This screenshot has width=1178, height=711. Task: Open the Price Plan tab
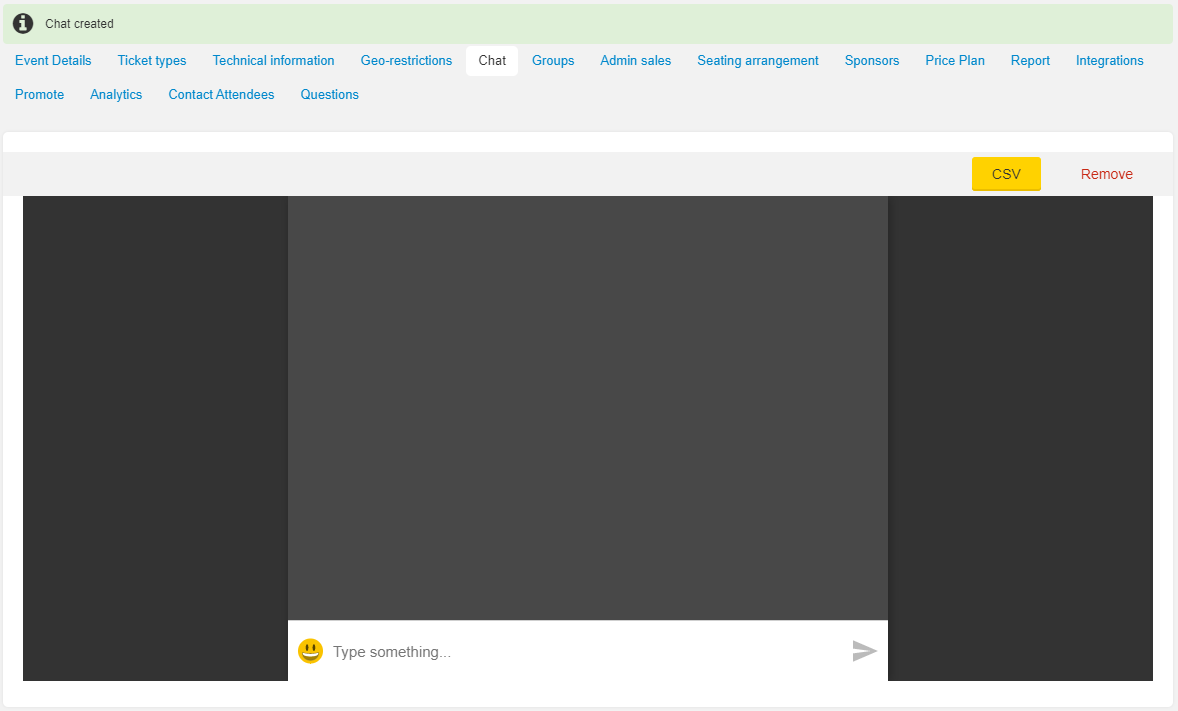tap(955, 61)
